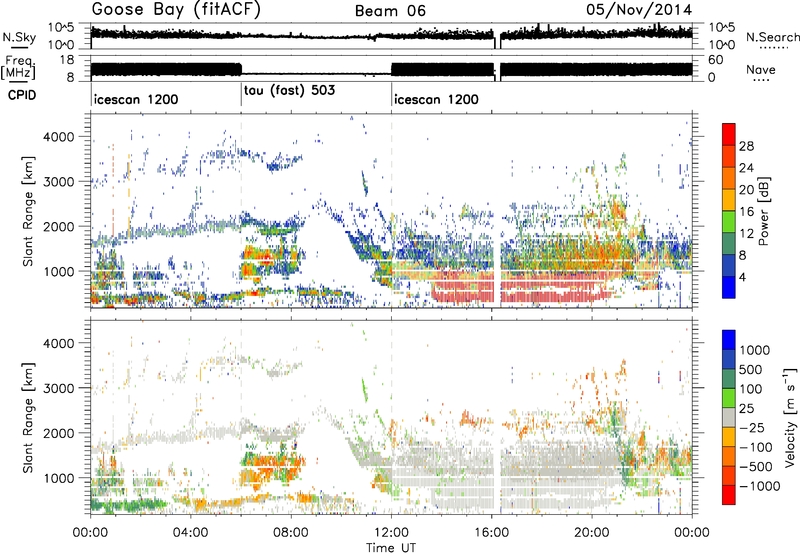Click the red strong-power echo band near 14:00
The width and height of the screenshot is (800, 554).
pyautogui.click(x=462, y=291)
